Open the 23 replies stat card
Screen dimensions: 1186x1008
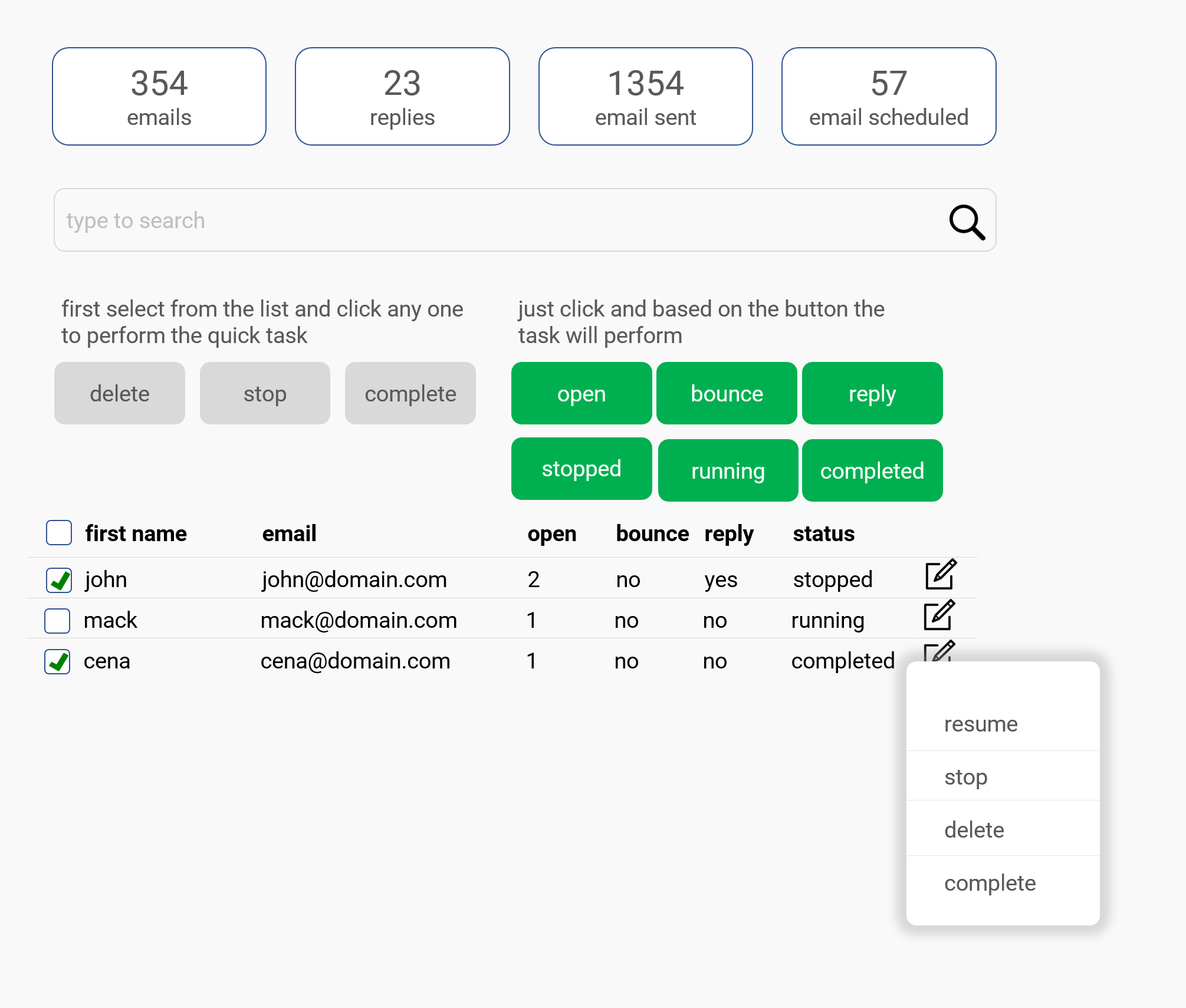pyautogui.click(x=402, y=96)
